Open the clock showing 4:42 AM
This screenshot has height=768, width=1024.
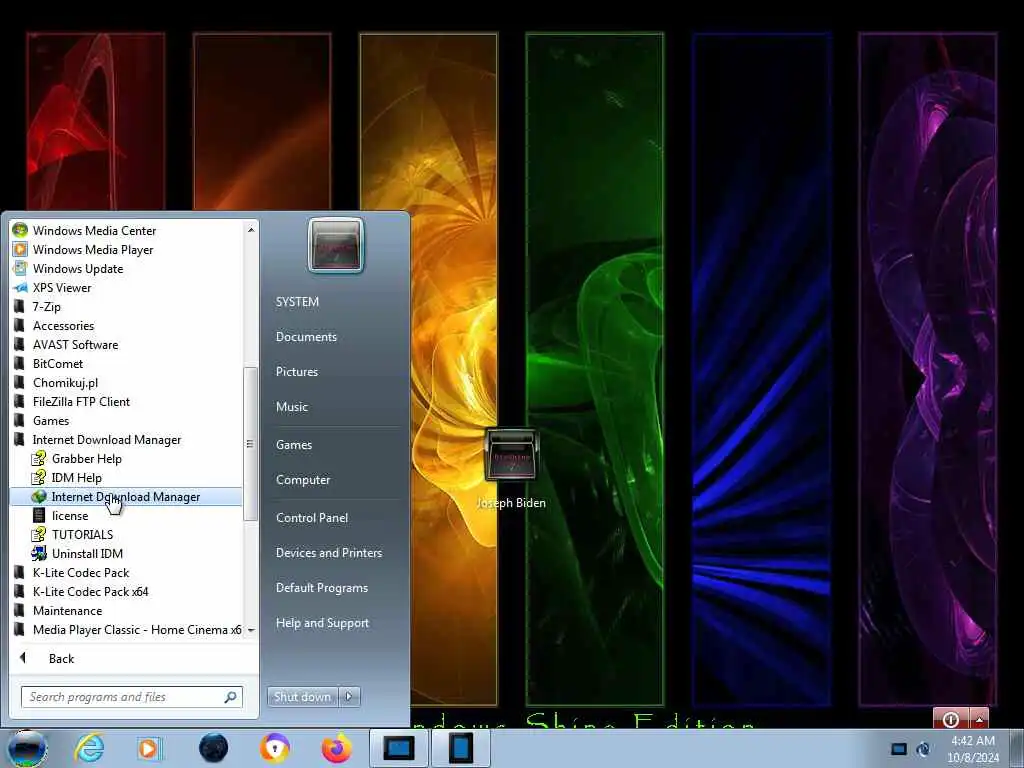(973, 749)
